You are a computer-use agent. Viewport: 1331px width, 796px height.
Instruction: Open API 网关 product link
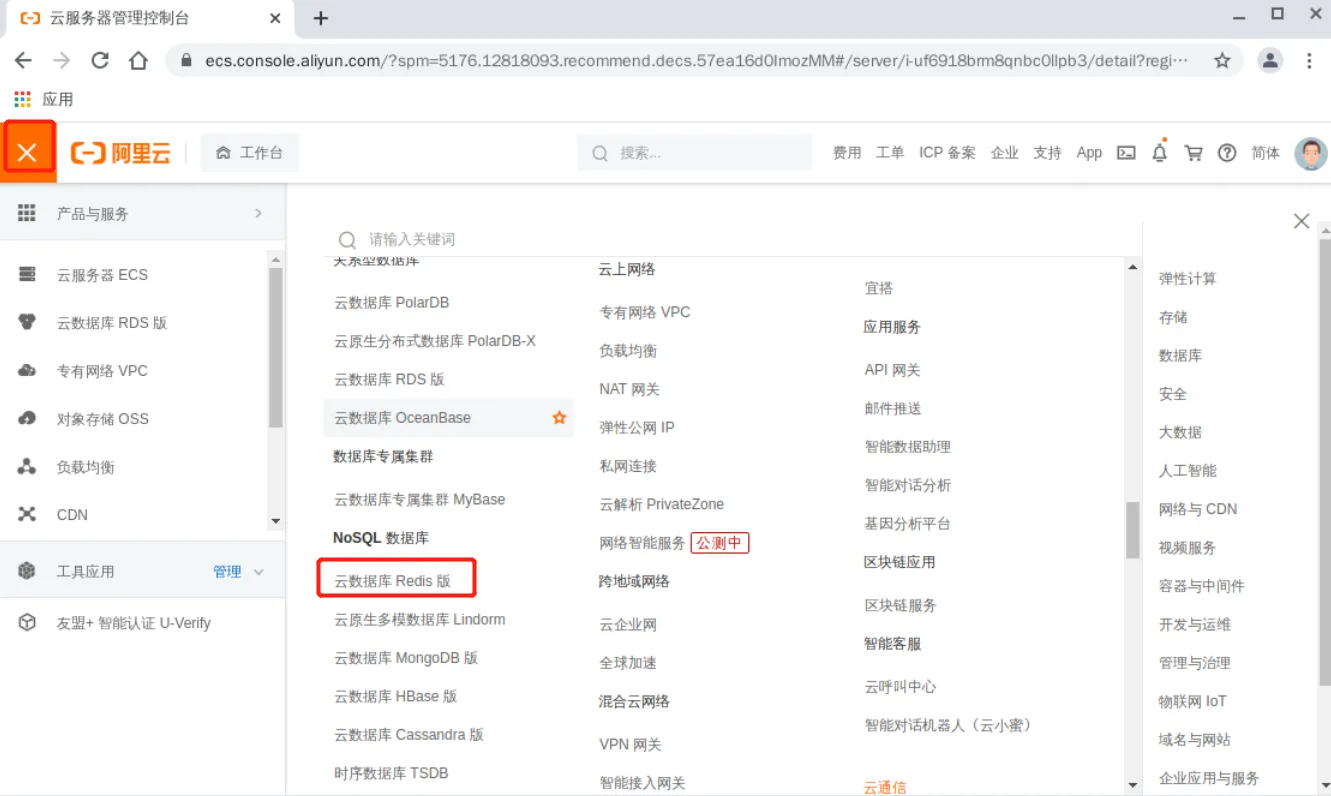(x=892, y=370)
